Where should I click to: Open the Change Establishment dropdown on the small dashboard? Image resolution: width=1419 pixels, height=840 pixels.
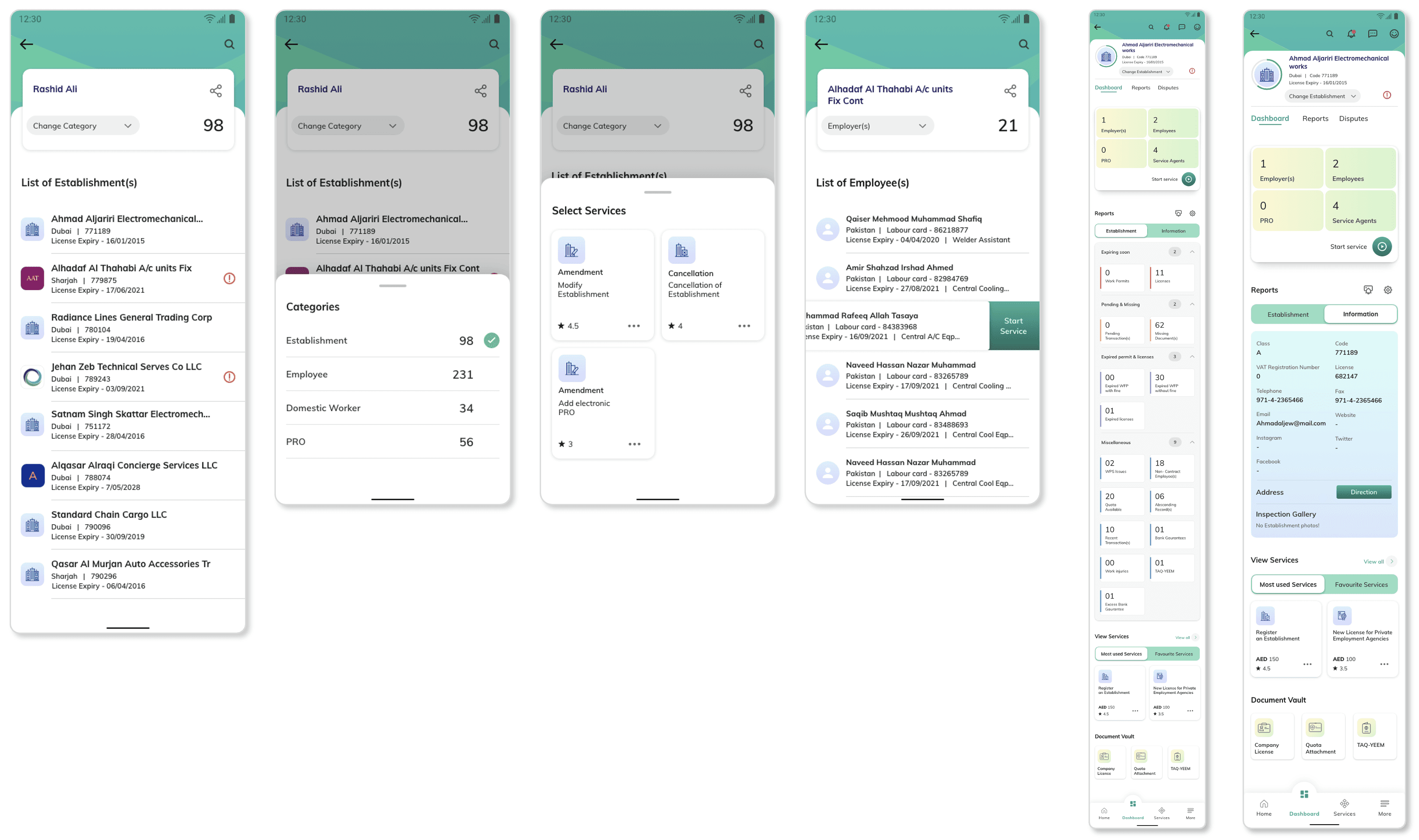click(1147, 72)
